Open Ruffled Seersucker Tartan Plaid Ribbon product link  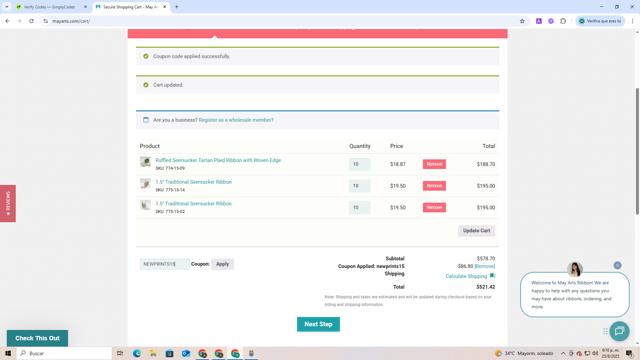[x=218, y=160]
